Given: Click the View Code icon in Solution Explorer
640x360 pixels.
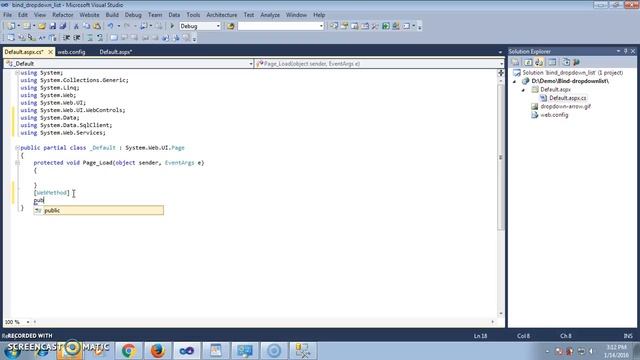Looking at the screenshot, I should (x=552, y=62).
